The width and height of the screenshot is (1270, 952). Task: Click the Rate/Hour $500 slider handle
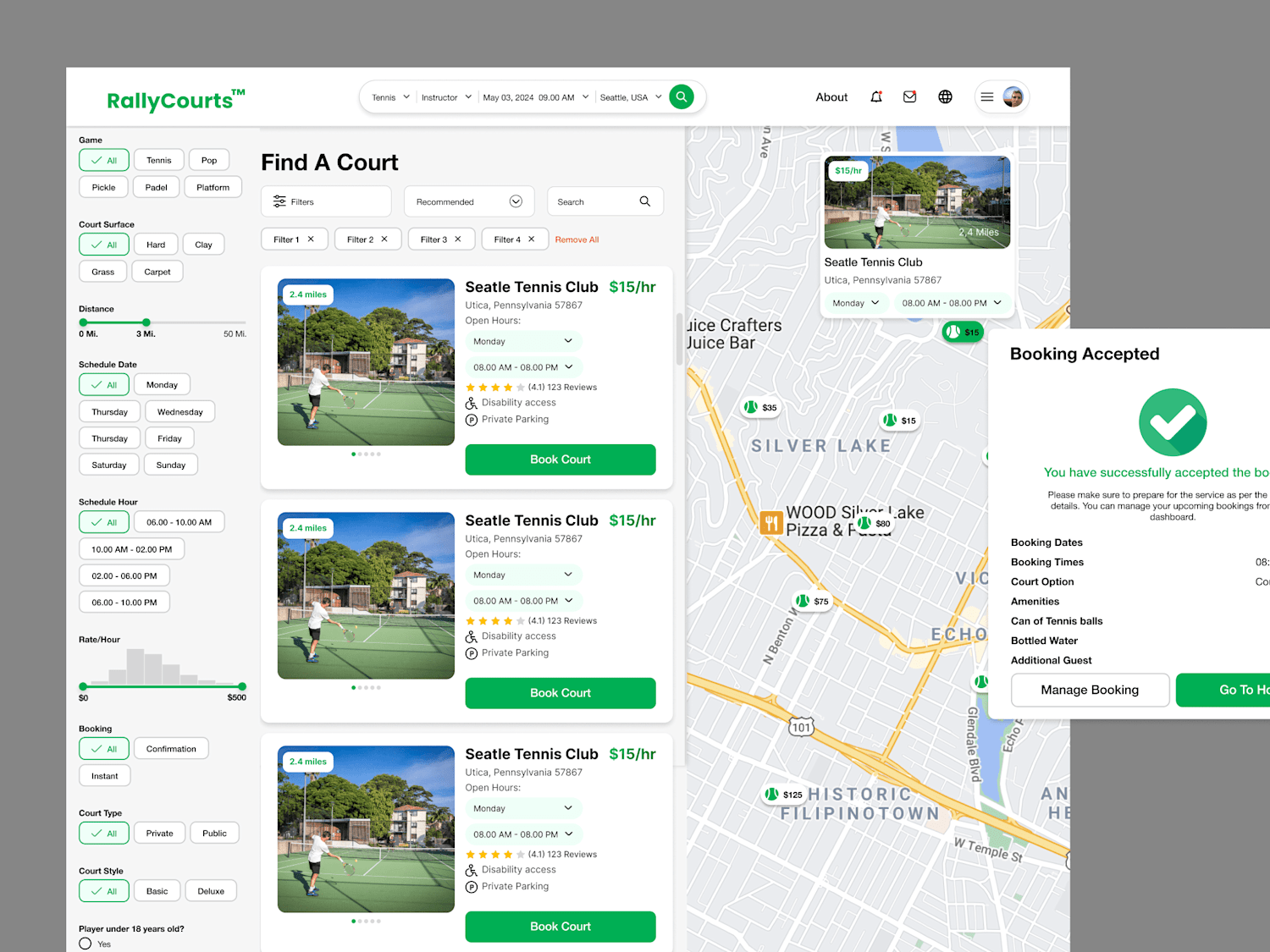[x=242, y=686]
